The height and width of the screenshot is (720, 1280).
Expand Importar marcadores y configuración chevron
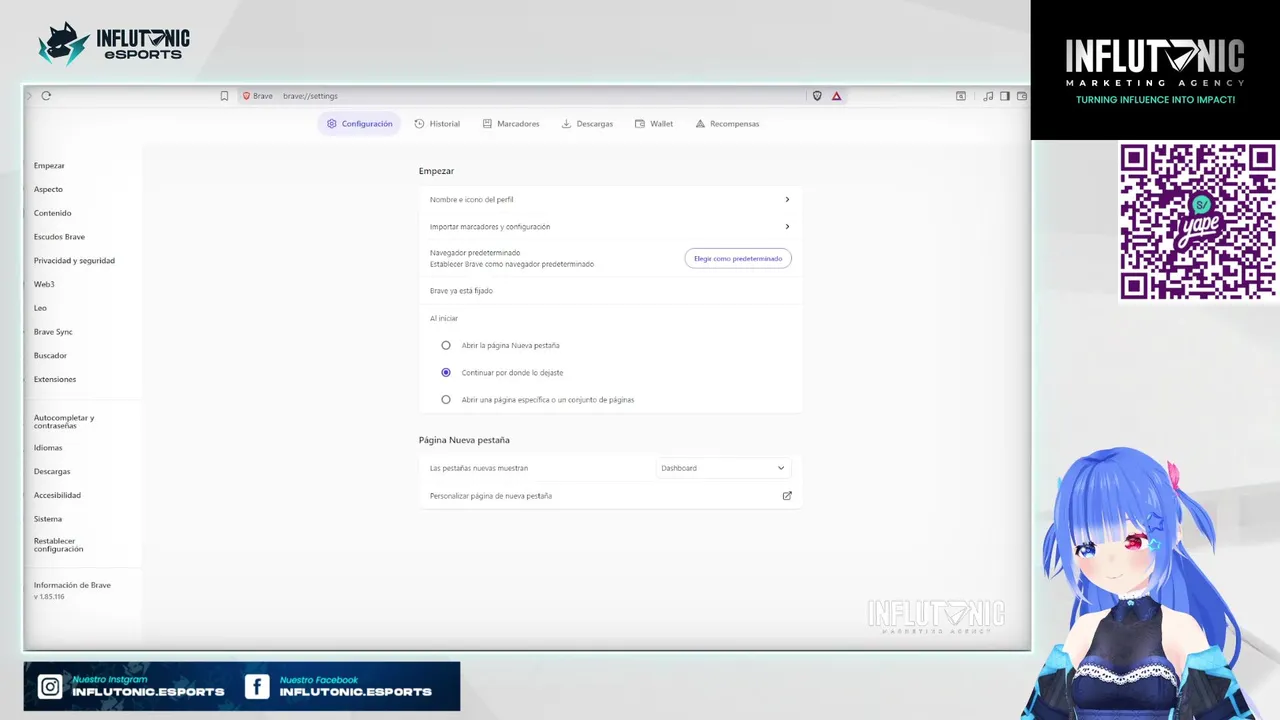pos(787,226)
